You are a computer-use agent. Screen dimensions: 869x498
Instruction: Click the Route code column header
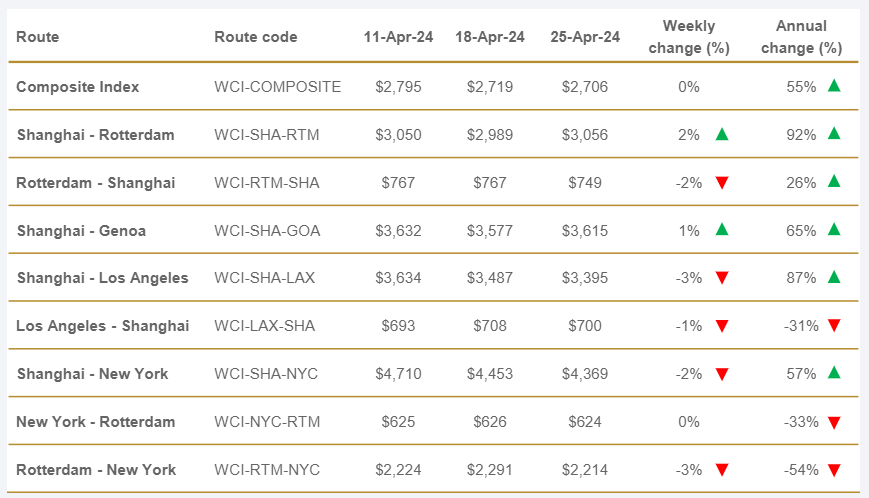[255, 37]
